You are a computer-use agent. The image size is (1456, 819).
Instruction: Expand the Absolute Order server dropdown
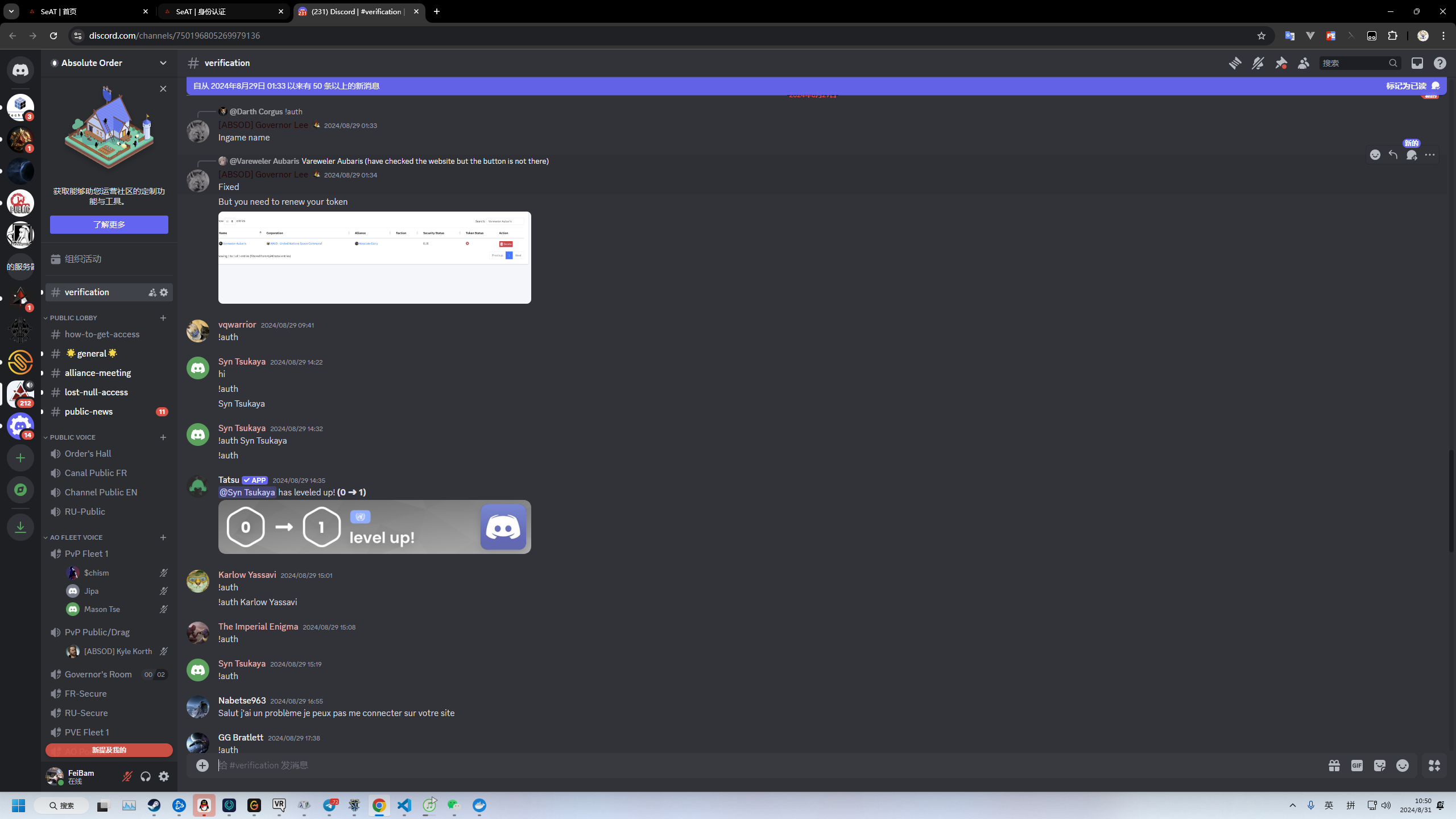tap(163, 63)
